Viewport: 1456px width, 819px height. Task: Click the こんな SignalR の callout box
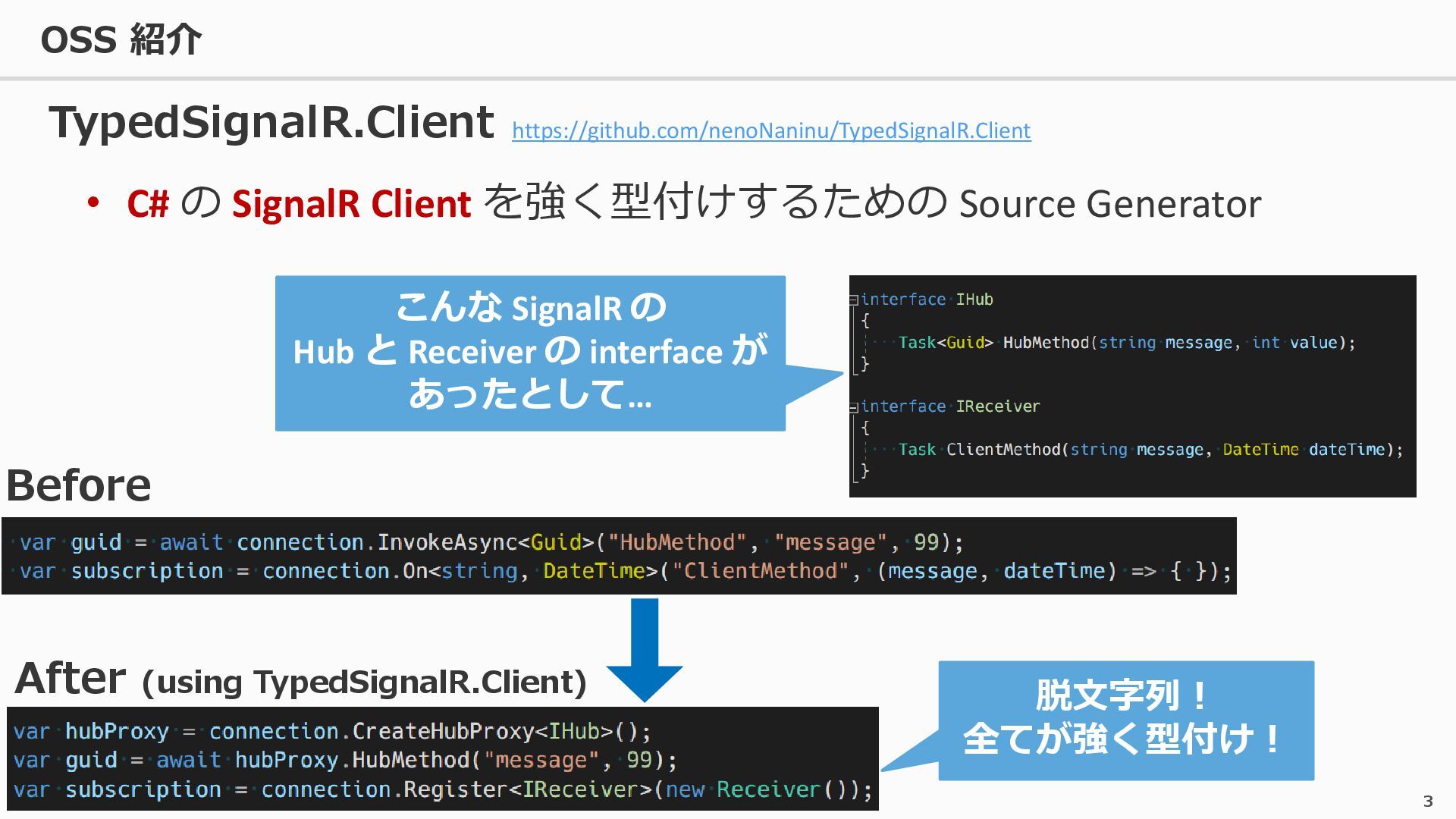coord(529,353)
